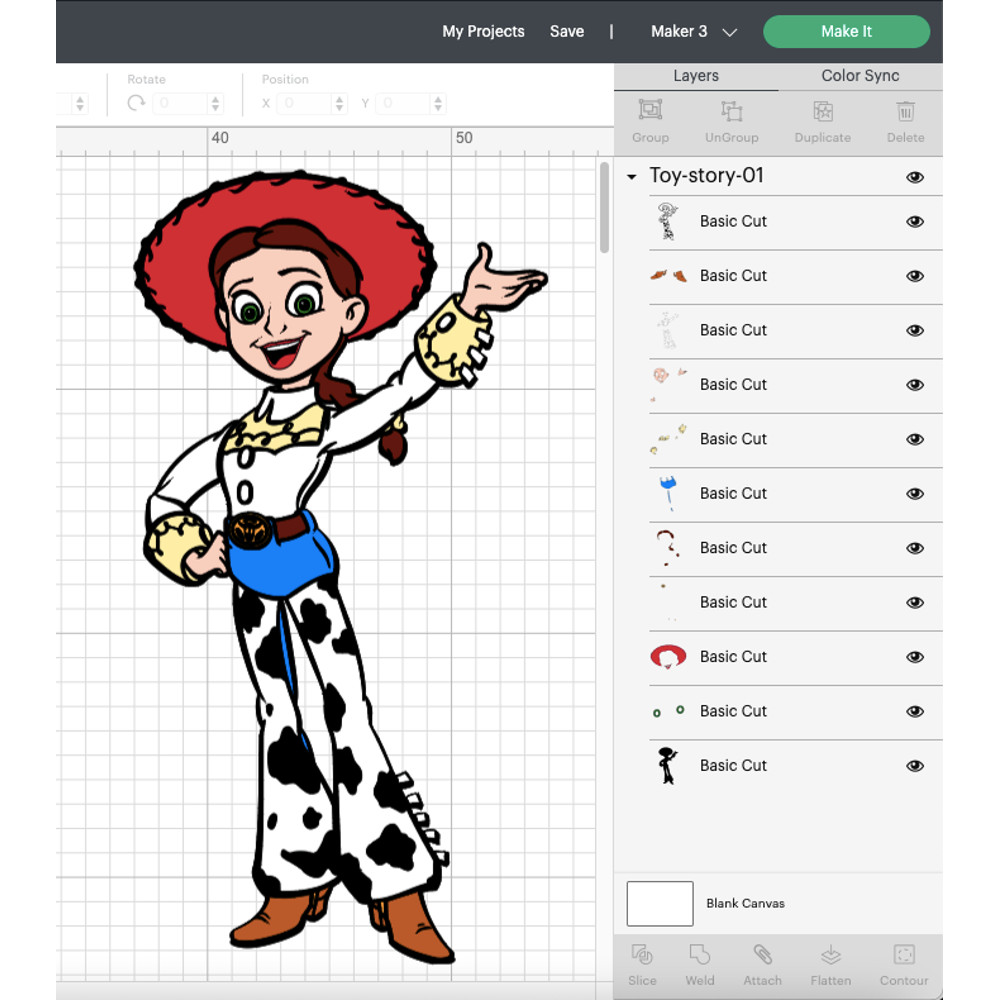Click the UnGroup icon
Viewport: 1000px width, 1000px height.
pyautogui.click(x=731, y=120)
